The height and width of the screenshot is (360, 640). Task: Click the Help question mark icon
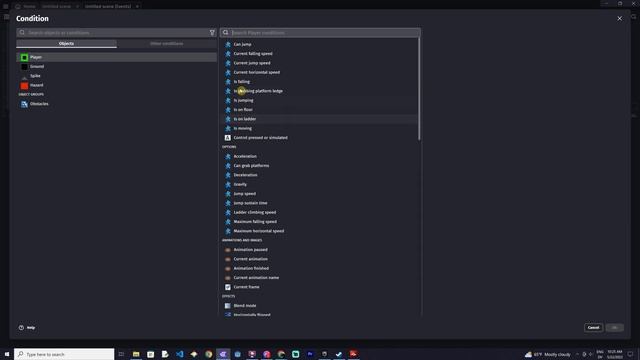pos(21,328)
